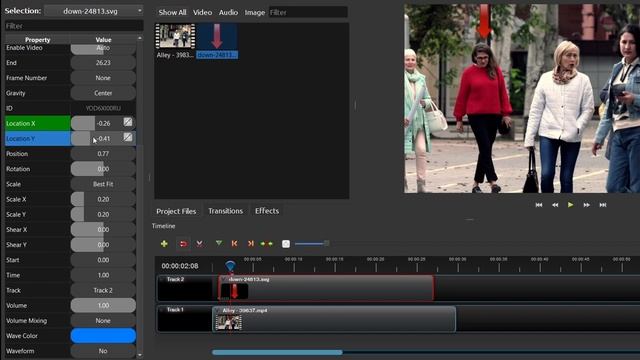Click the white zoom icon beside slider

[286, 244]
